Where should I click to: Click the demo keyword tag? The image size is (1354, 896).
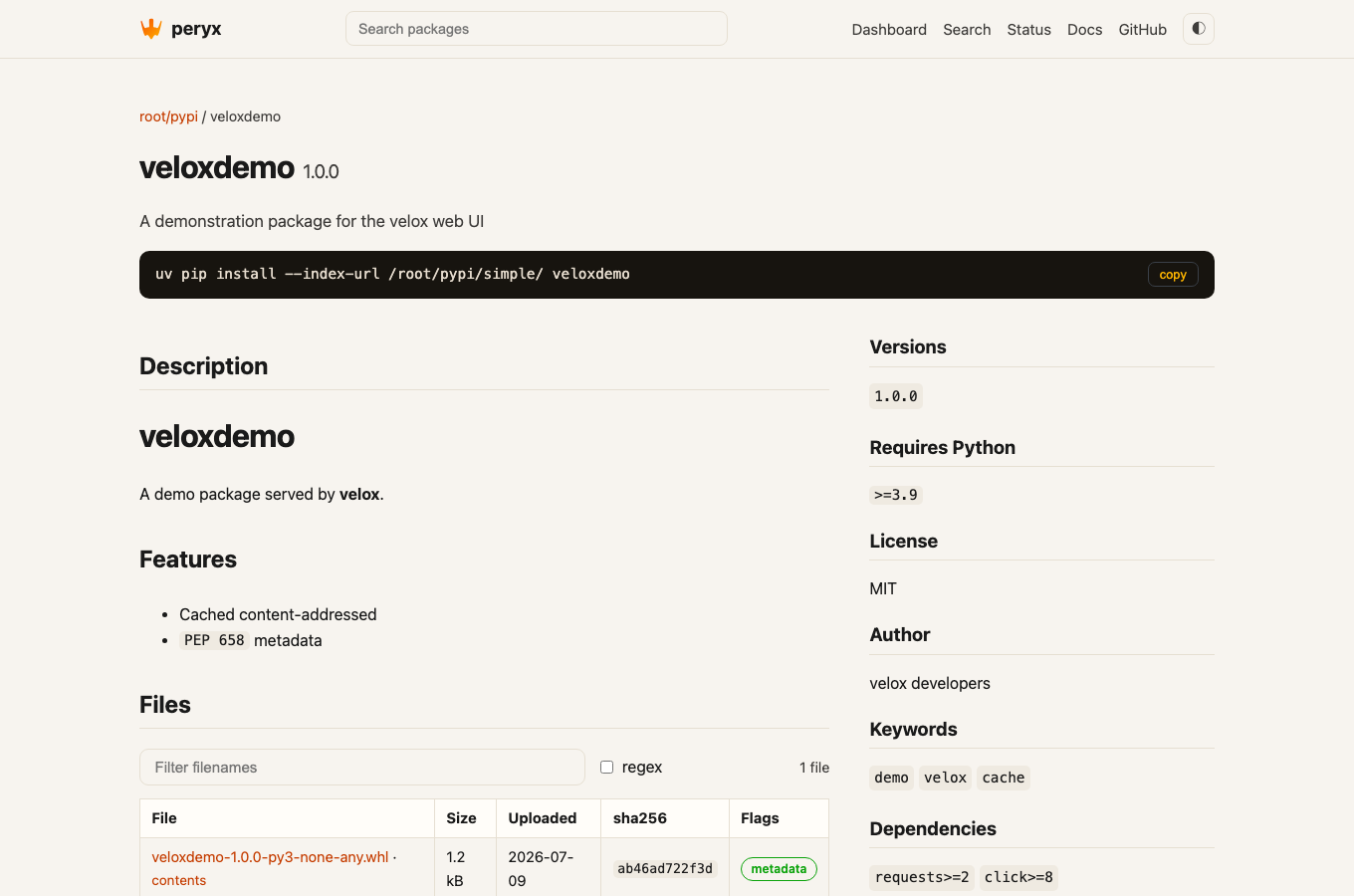click(x=891, y=778)
